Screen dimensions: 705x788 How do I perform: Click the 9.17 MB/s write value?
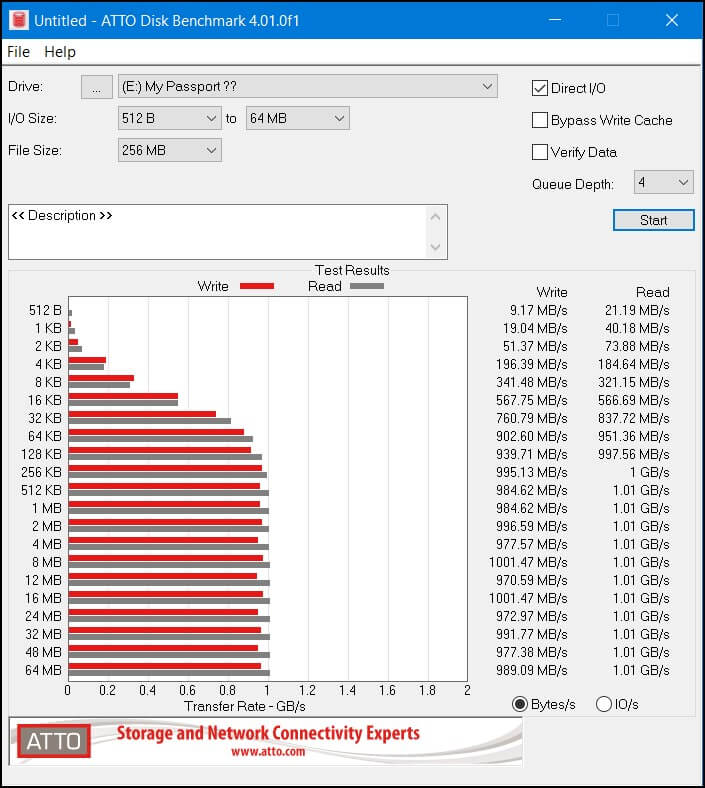point(538,311)
